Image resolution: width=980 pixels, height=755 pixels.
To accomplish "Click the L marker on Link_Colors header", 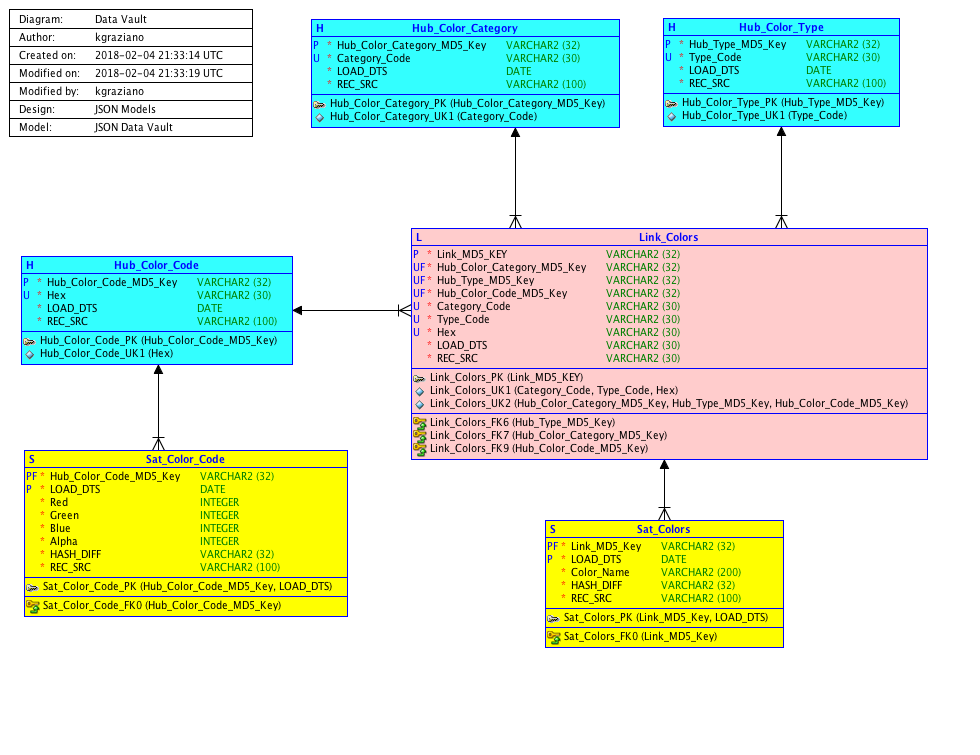I will click(419, 238).
